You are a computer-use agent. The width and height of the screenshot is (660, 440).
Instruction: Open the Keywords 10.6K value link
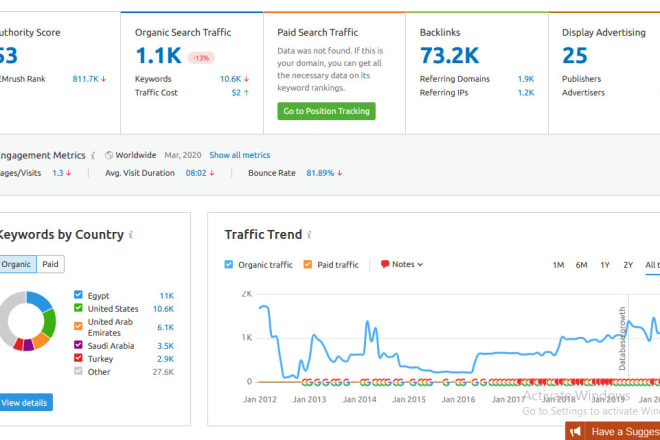coord(230,79)
